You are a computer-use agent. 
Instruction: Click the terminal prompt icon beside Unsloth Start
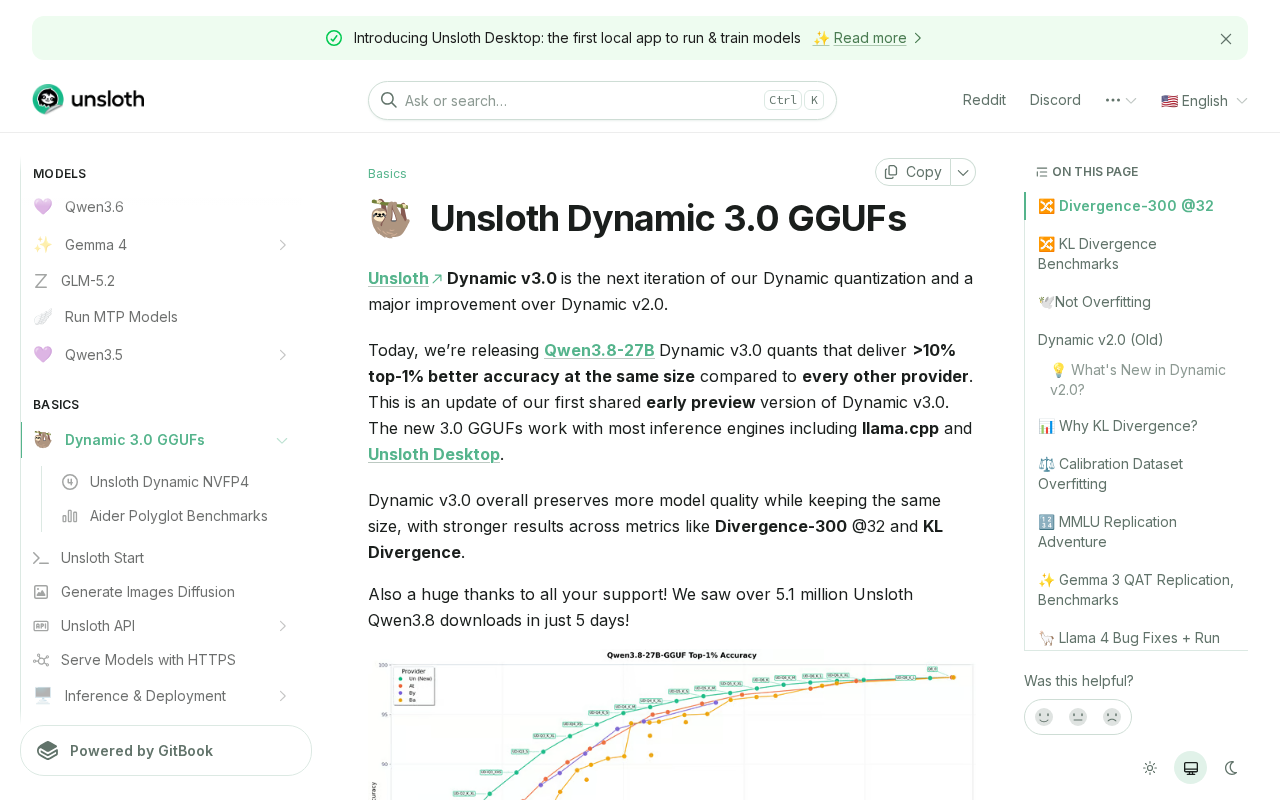coord(41,558)
